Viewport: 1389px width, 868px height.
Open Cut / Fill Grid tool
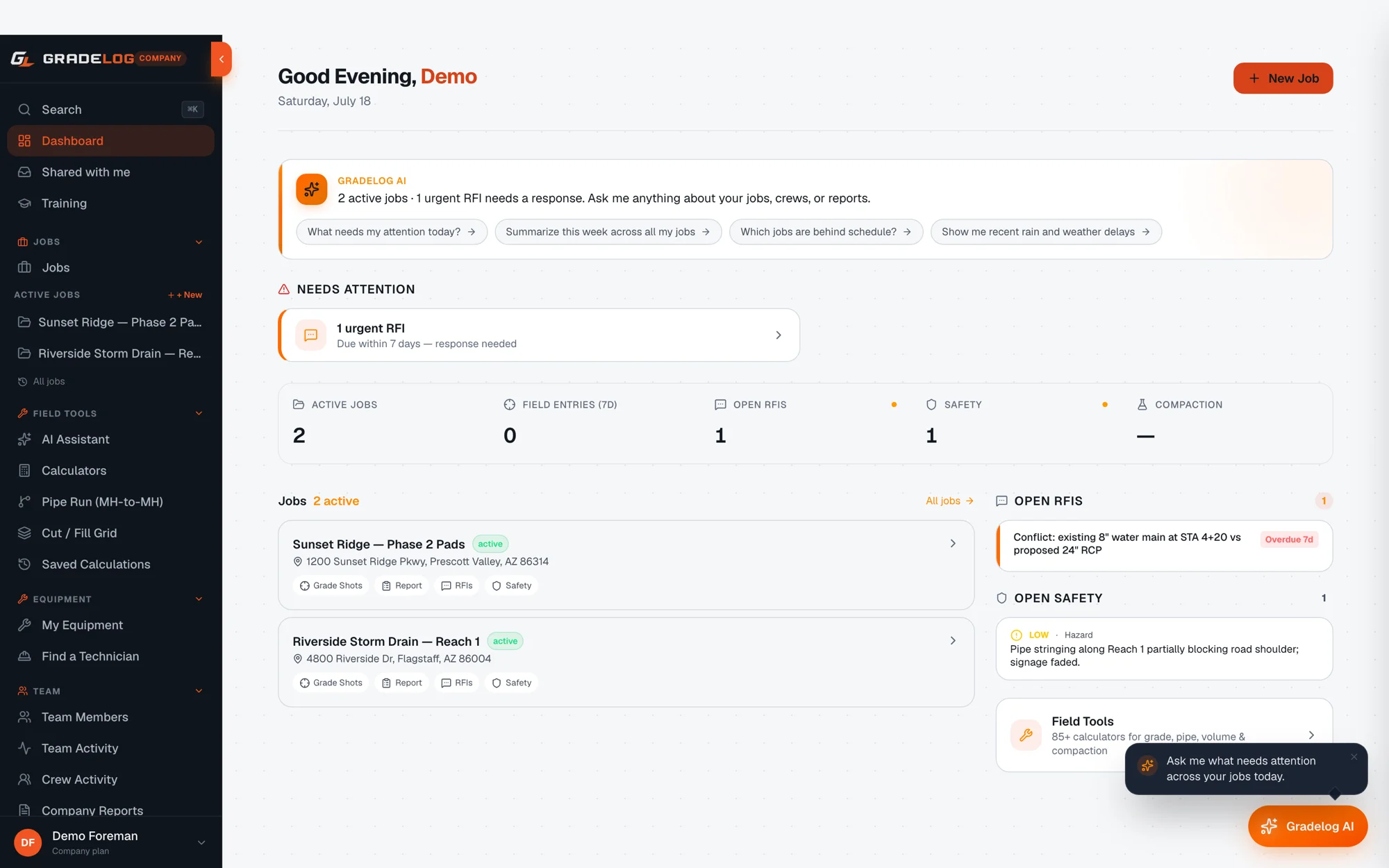click(x=111, y=533)
